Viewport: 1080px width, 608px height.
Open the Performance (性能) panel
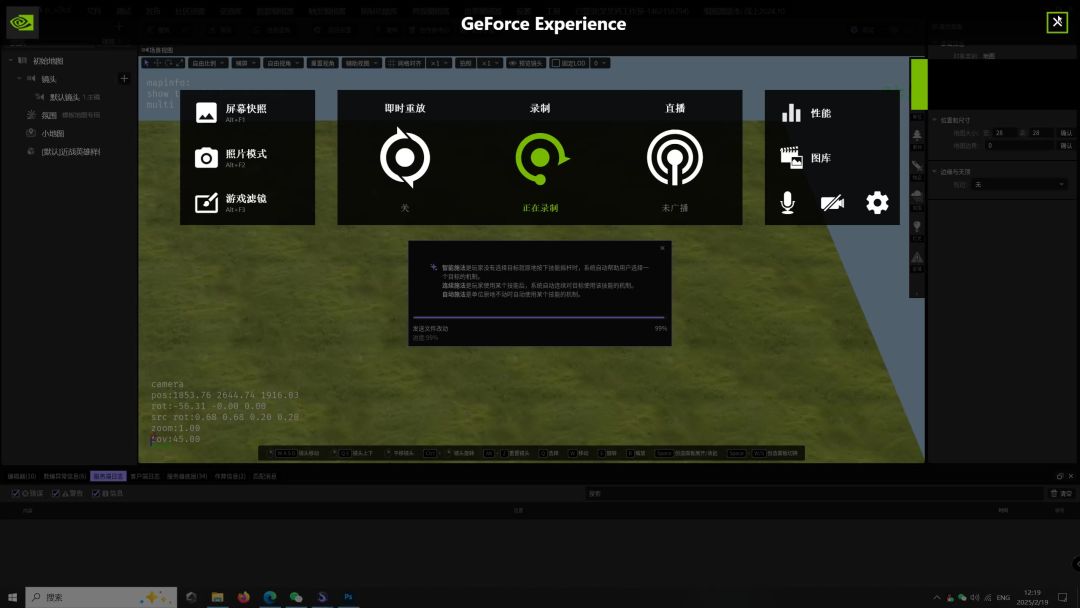click(x=807, y=113)
